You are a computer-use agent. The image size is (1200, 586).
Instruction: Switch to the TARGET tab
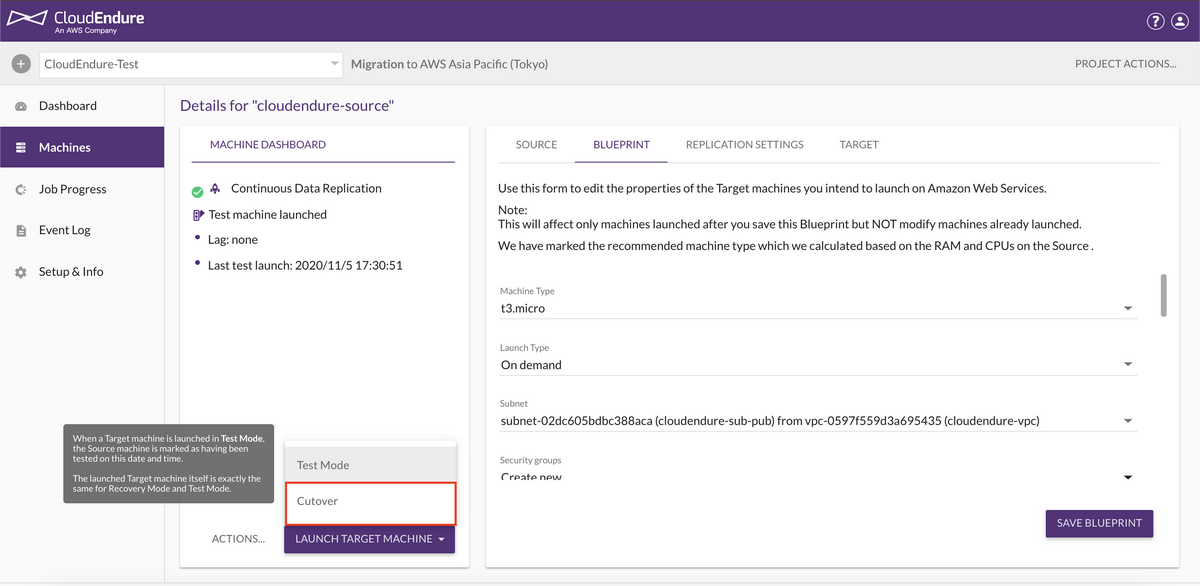[x=859, y=145]
